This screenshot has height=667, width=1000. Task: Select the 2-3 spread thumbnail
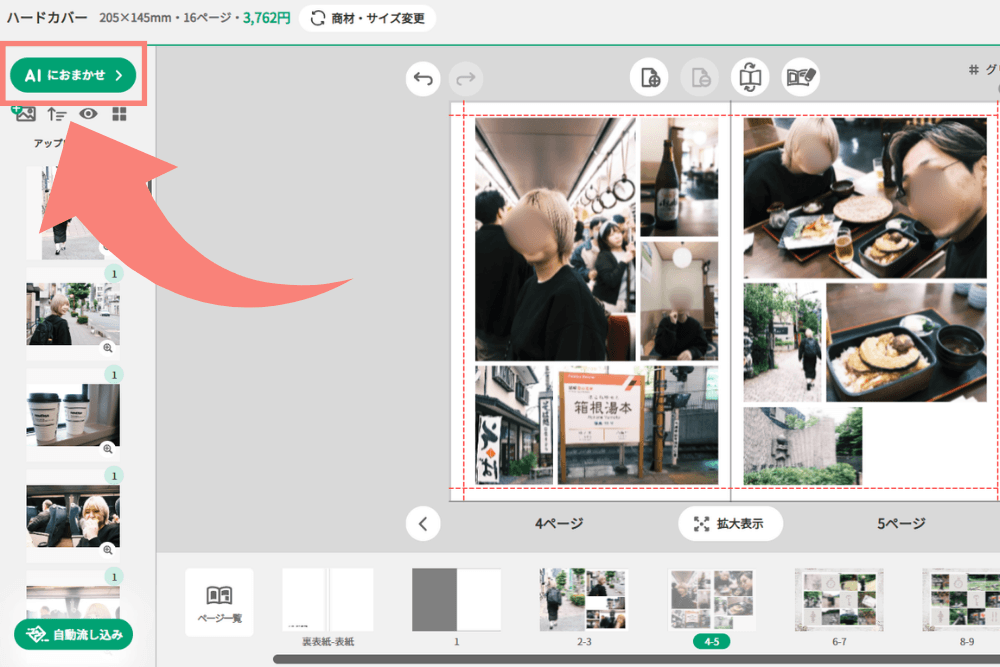[584, 599]
